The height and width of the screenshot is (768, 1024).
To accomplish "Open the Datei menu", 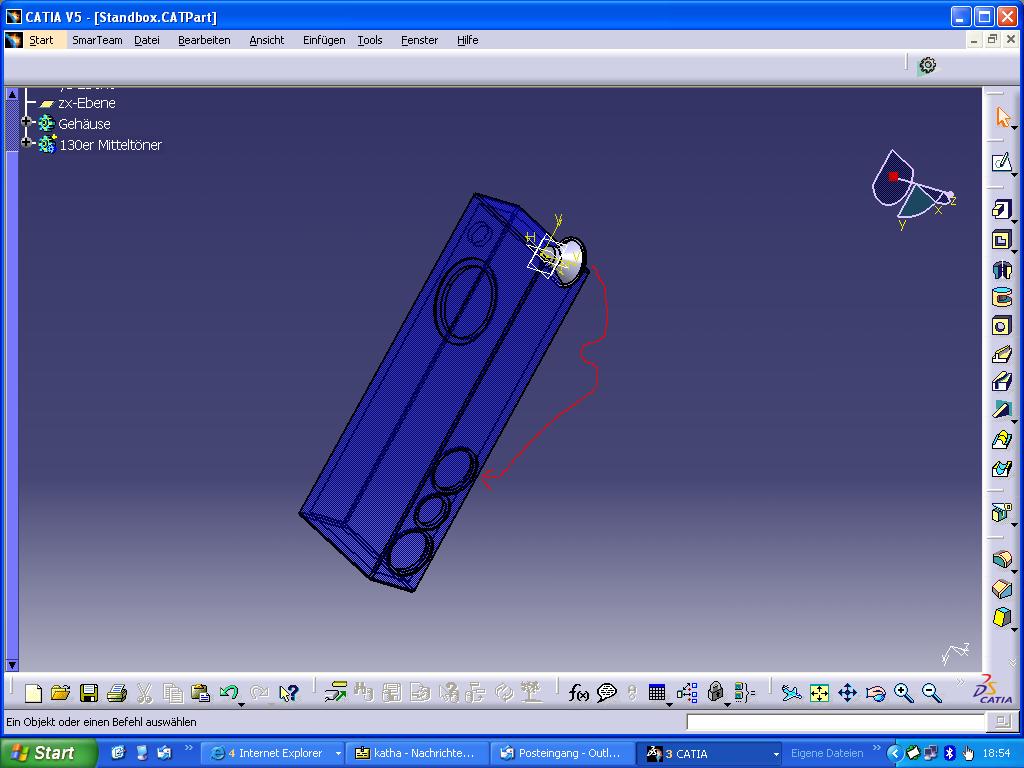I will [x=147, y=40].
